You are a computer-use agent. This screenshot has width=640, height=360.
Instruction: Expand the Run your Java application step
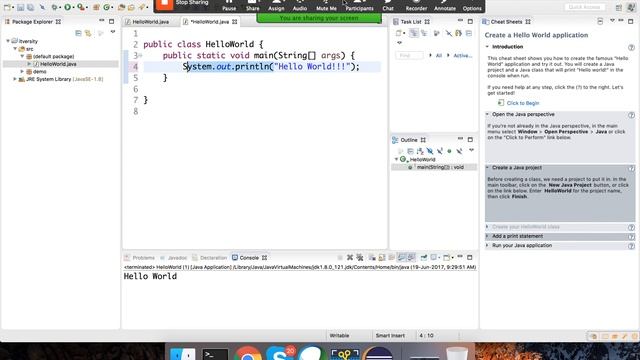coord(487,245)
